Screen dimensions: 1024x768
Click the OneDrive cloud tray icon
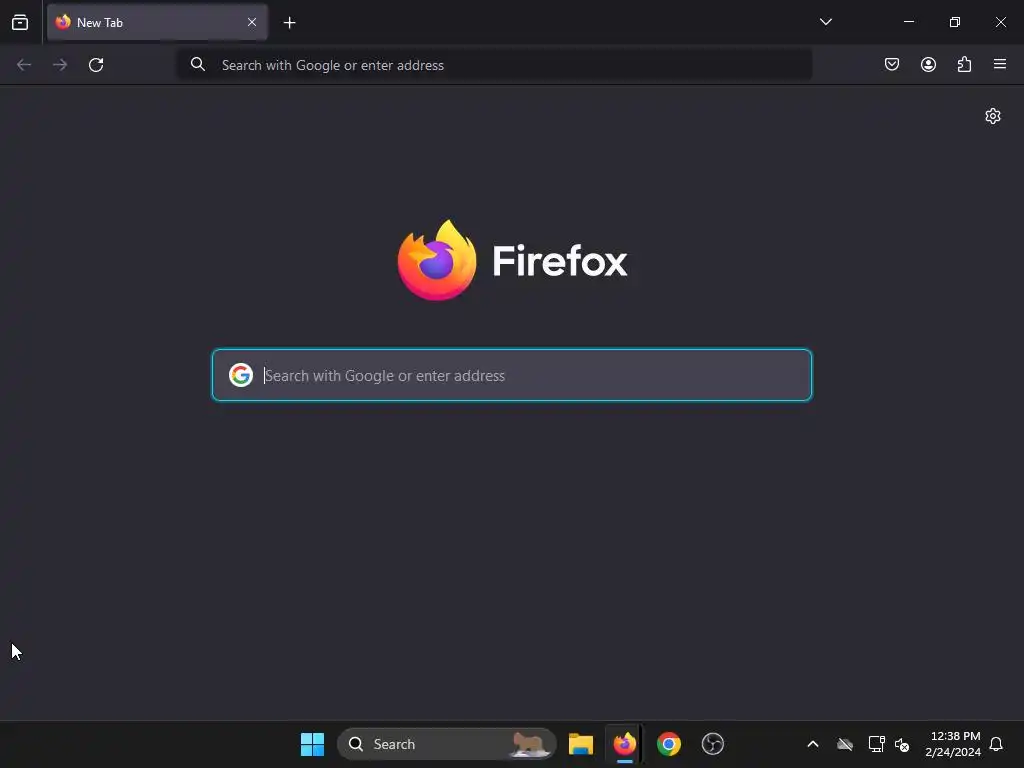(x=845, y=744)
